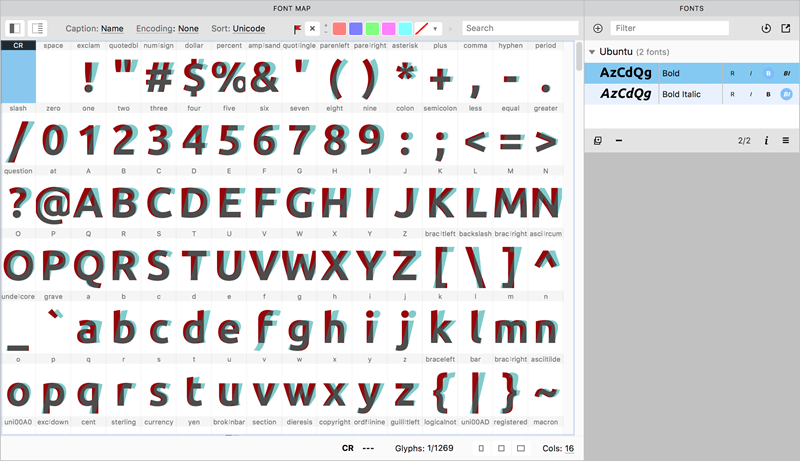Screen dimensions: 800x461
Task: Select the zero glyph cell
Action: (53, 135)
